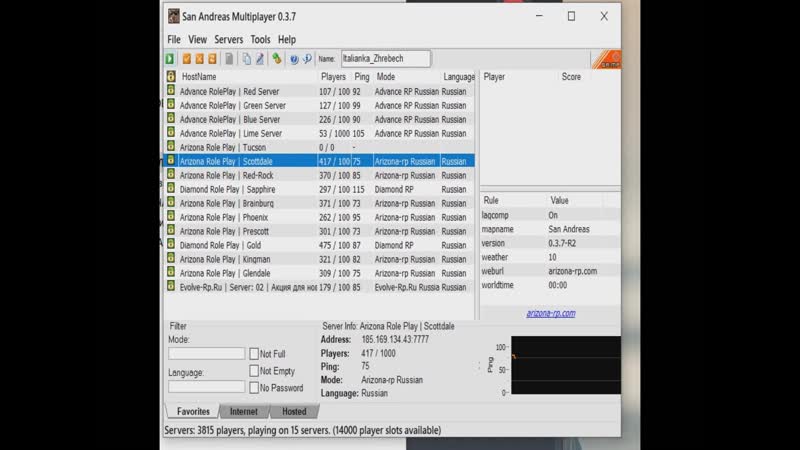The height and width of the screenshot is (450, 800).
Task: Open the arizona-rp.com link
Action: click(551, 313)
